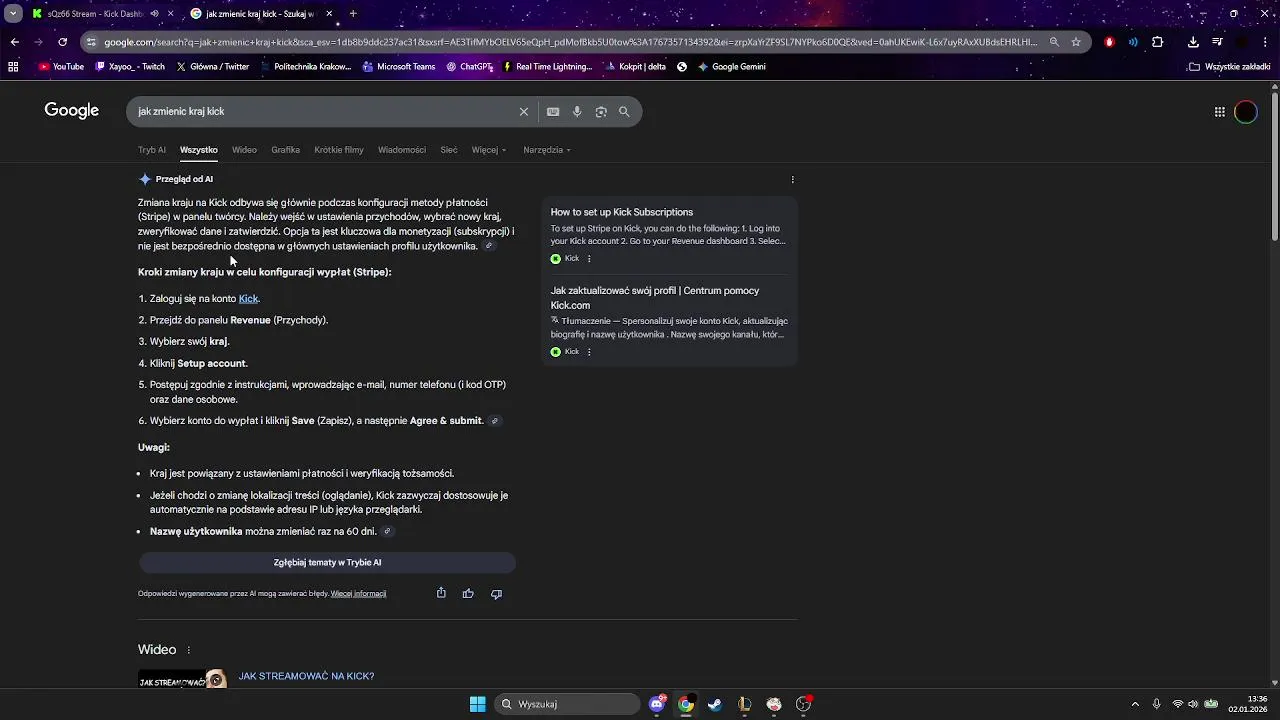Open the Google account avatar menu
The image size is (1280, 720).
(1246, 112)
